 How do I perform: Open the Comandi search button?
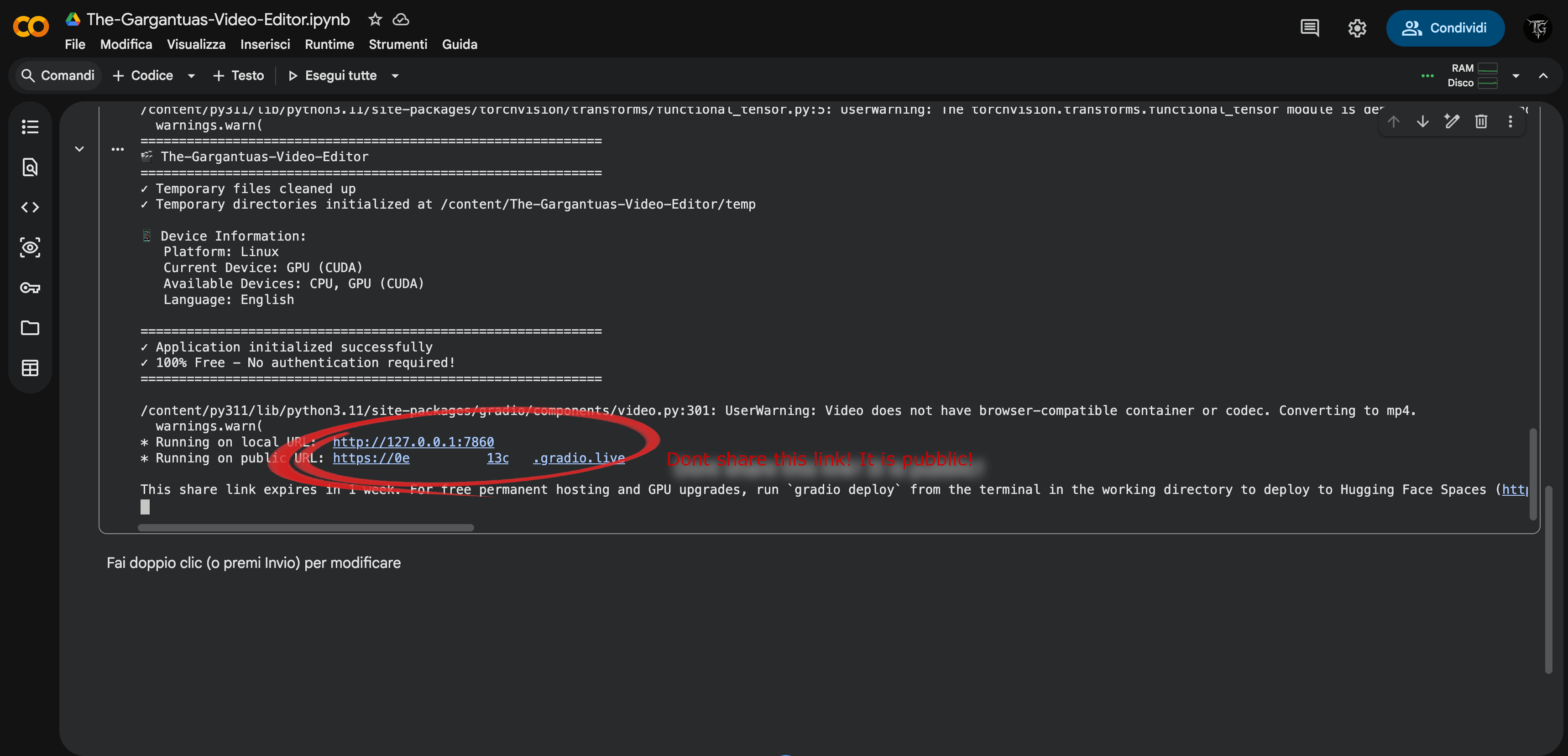point(58,75)
